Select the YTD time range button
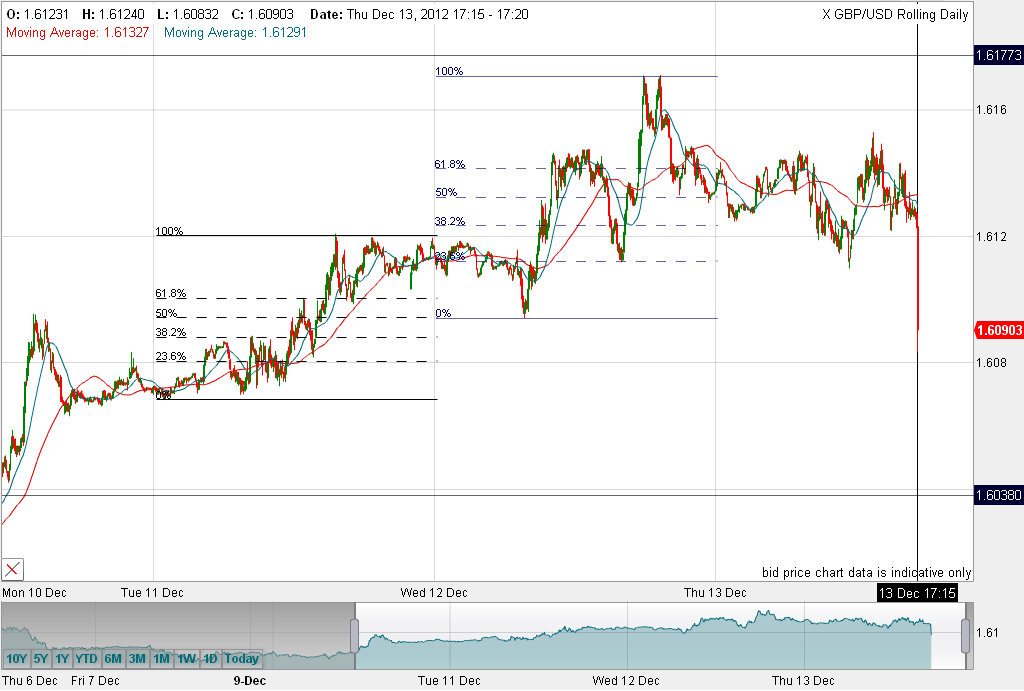This screenshot has width=1024, height=691. point(86,658)
